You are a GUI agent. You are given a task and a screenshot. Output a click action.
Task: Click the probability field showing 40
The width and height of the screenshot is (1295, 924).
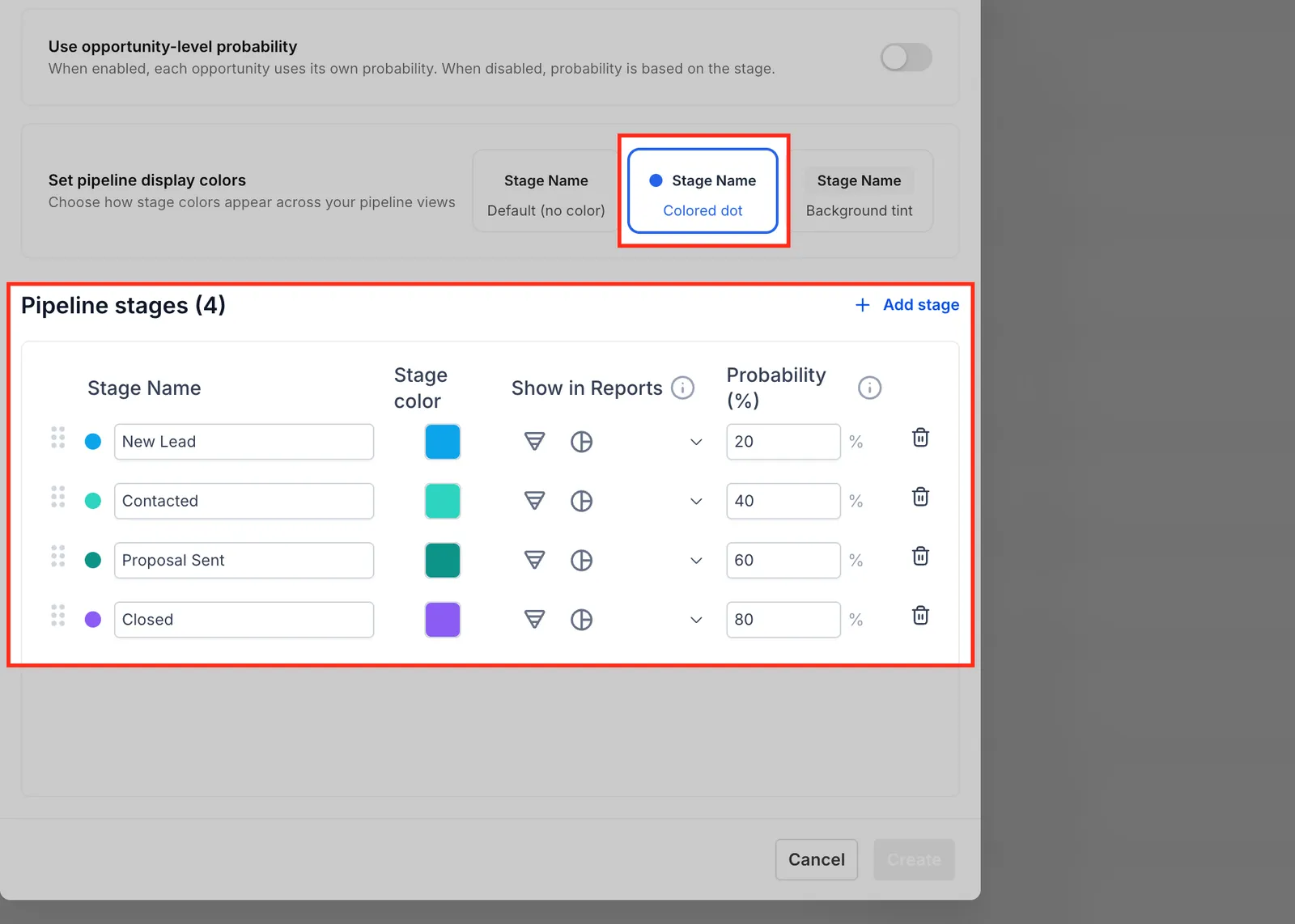pyautogui.click(x=783, y=501)
